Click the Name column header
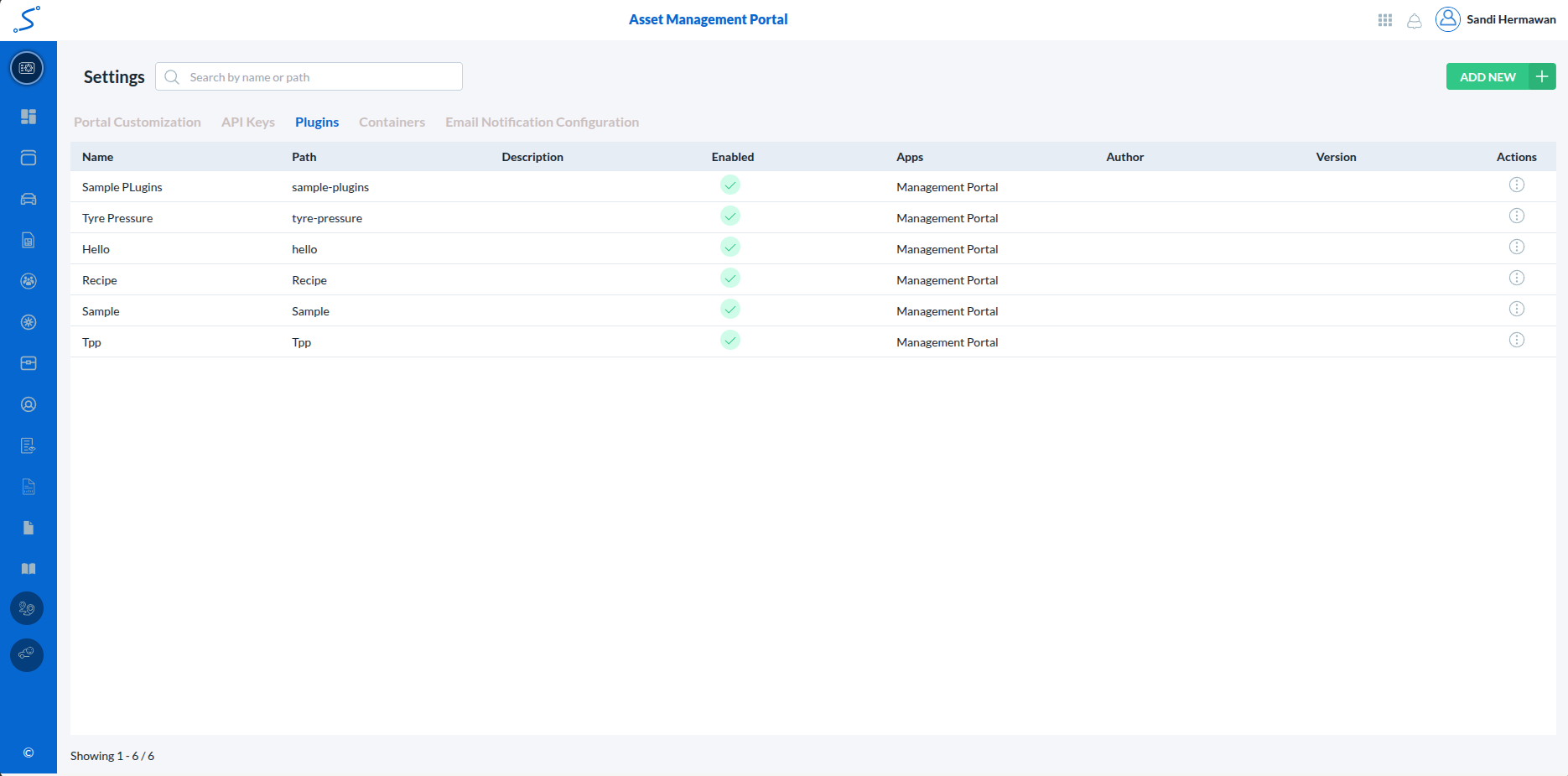Viewport: 1568px width, 776px height. pos(98,157)
